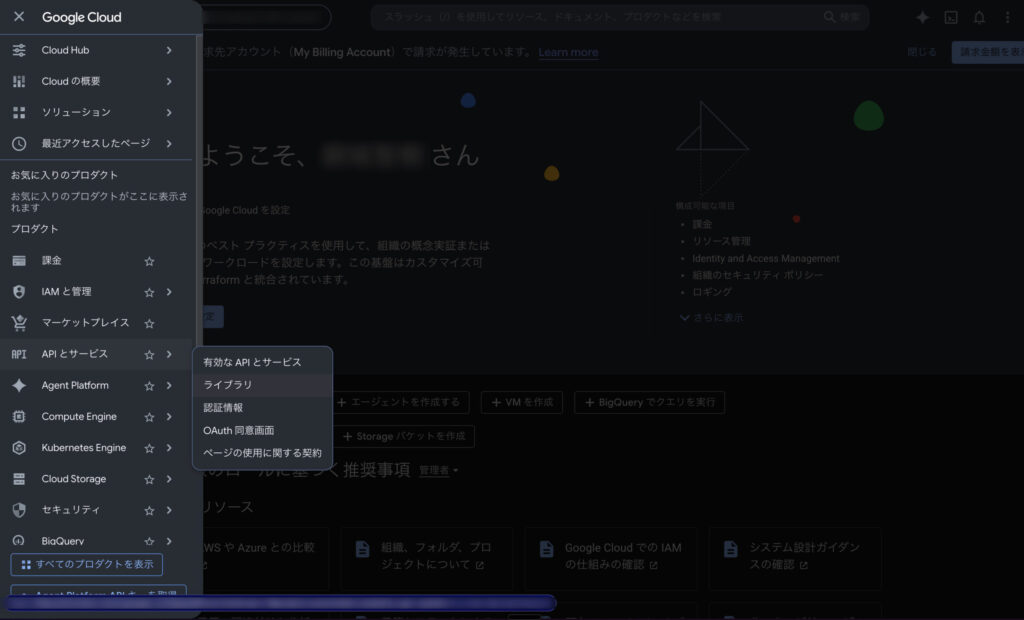Click the IAM と管理 shield icon
This screenshot has height=620, width=1024.
(x=19, y=291)
